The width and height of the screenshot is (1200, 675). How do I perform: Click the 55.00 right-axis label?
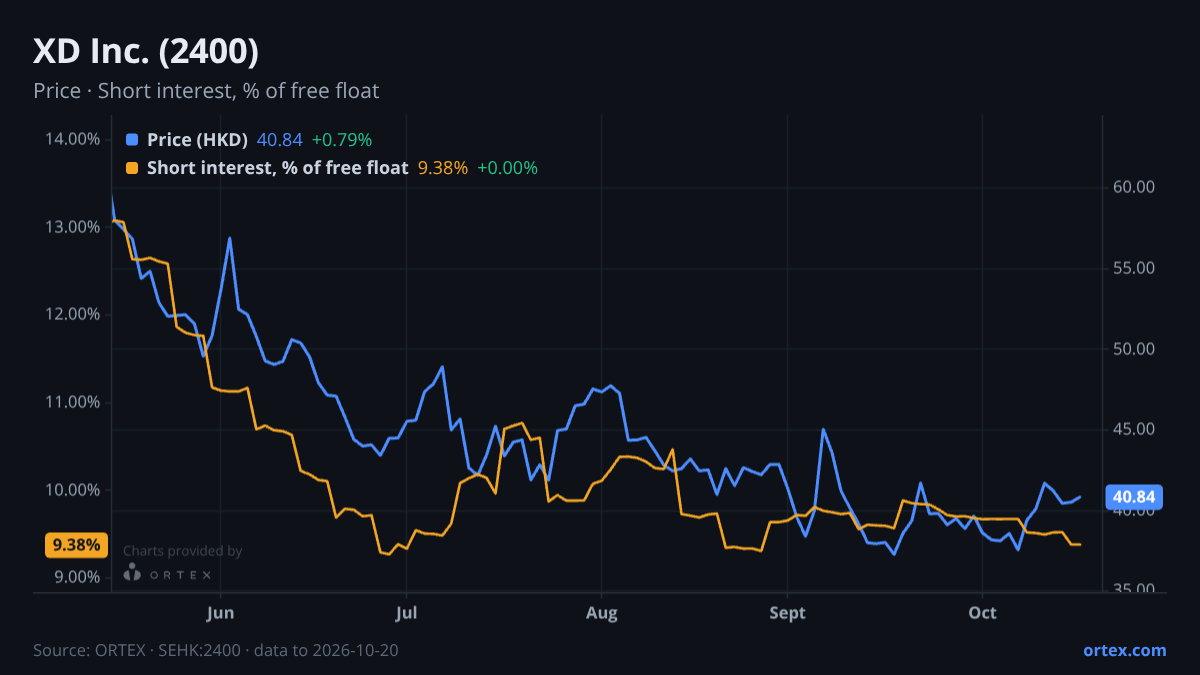click(x=1133, y=268)
